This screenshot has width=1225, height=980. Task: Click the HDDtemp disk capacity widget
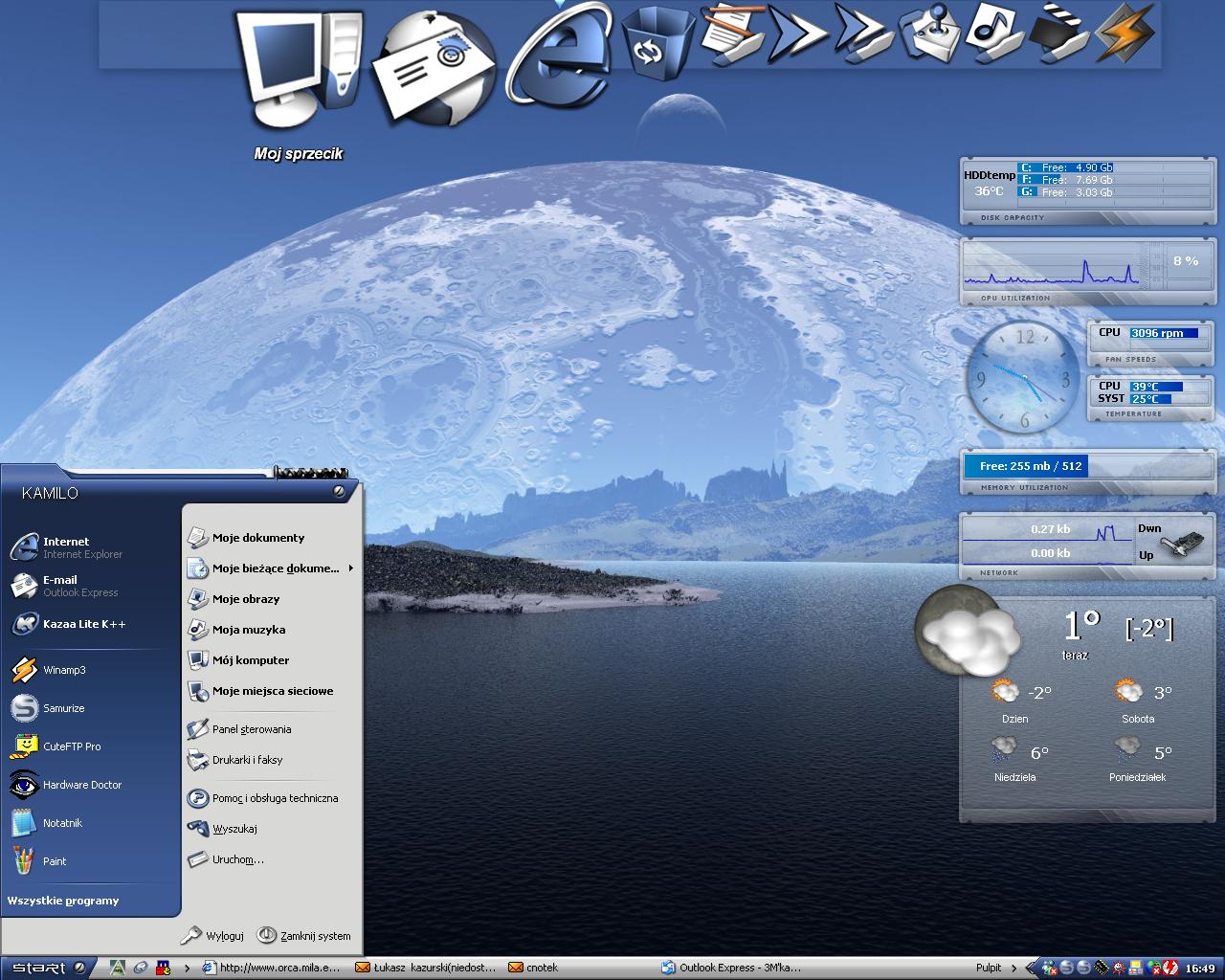click(1088, 191)
